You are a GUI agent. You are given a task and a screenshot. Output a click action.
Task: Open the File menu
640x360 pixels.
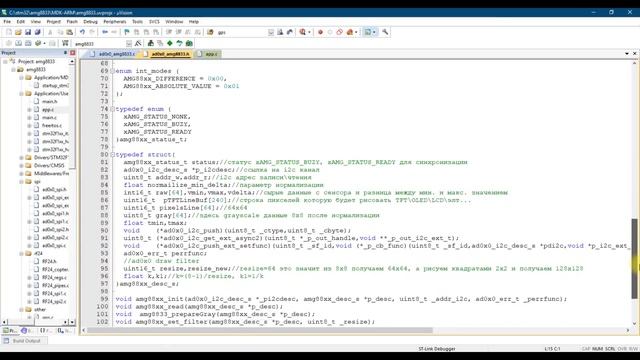point(7,22)
